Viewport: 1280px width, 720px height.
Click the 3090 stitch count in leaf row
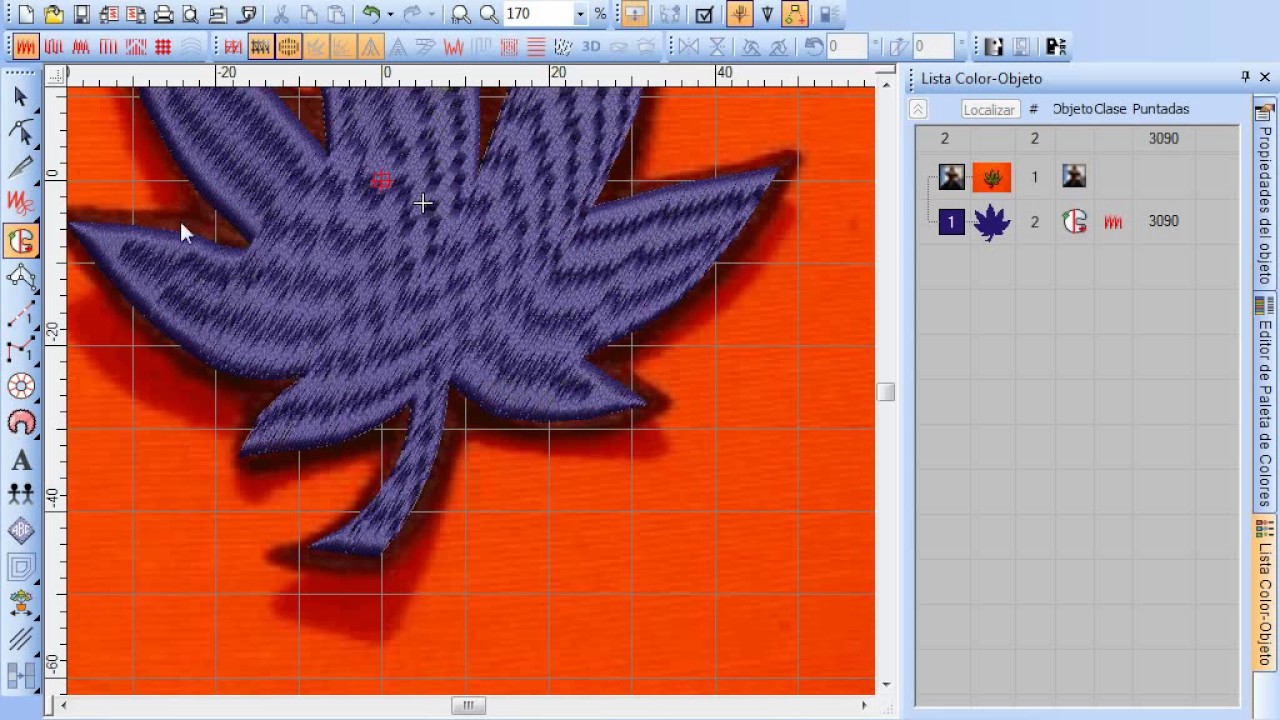pyautogui.click(x=1163, y=221)
